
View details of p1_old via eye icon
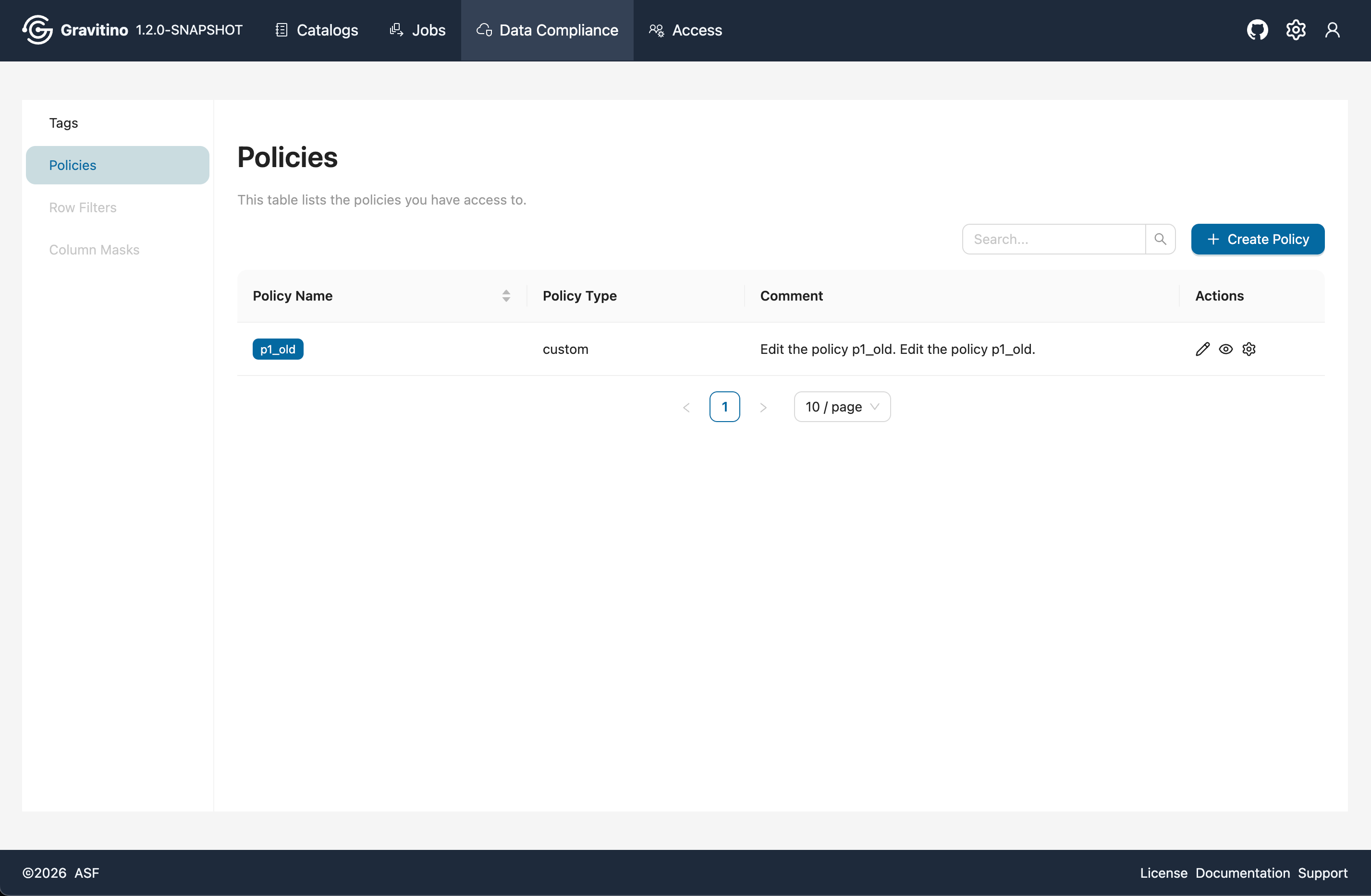coord(1226,349)
